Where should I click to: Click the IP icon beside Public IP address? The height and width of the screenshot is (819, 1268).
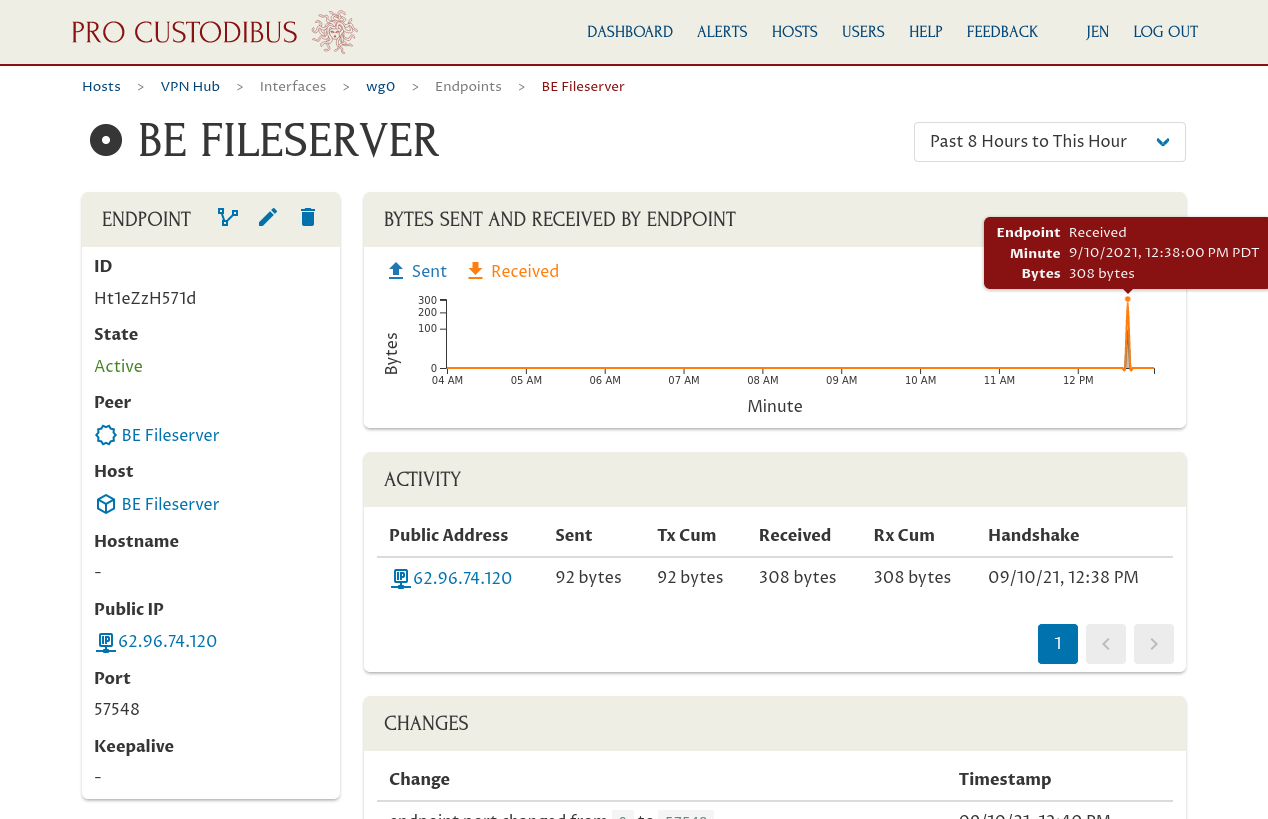pyautogui.click(x=105, y=642)
